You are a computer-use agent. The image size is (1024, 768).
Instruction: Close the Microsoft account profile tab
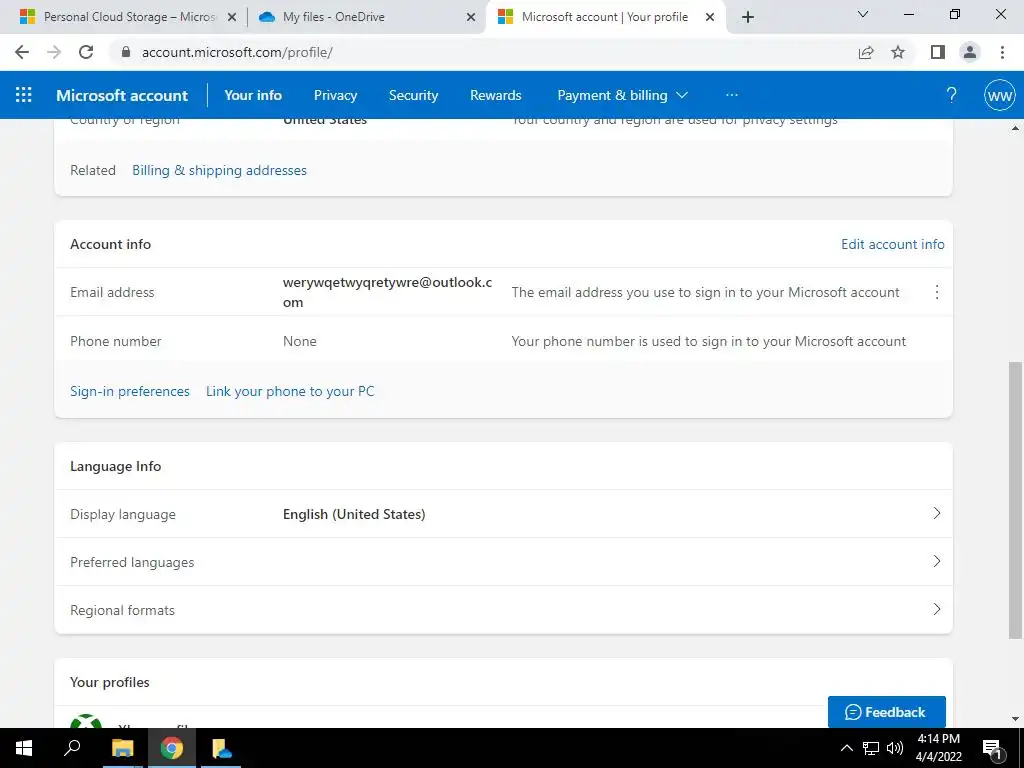point(710,17)
